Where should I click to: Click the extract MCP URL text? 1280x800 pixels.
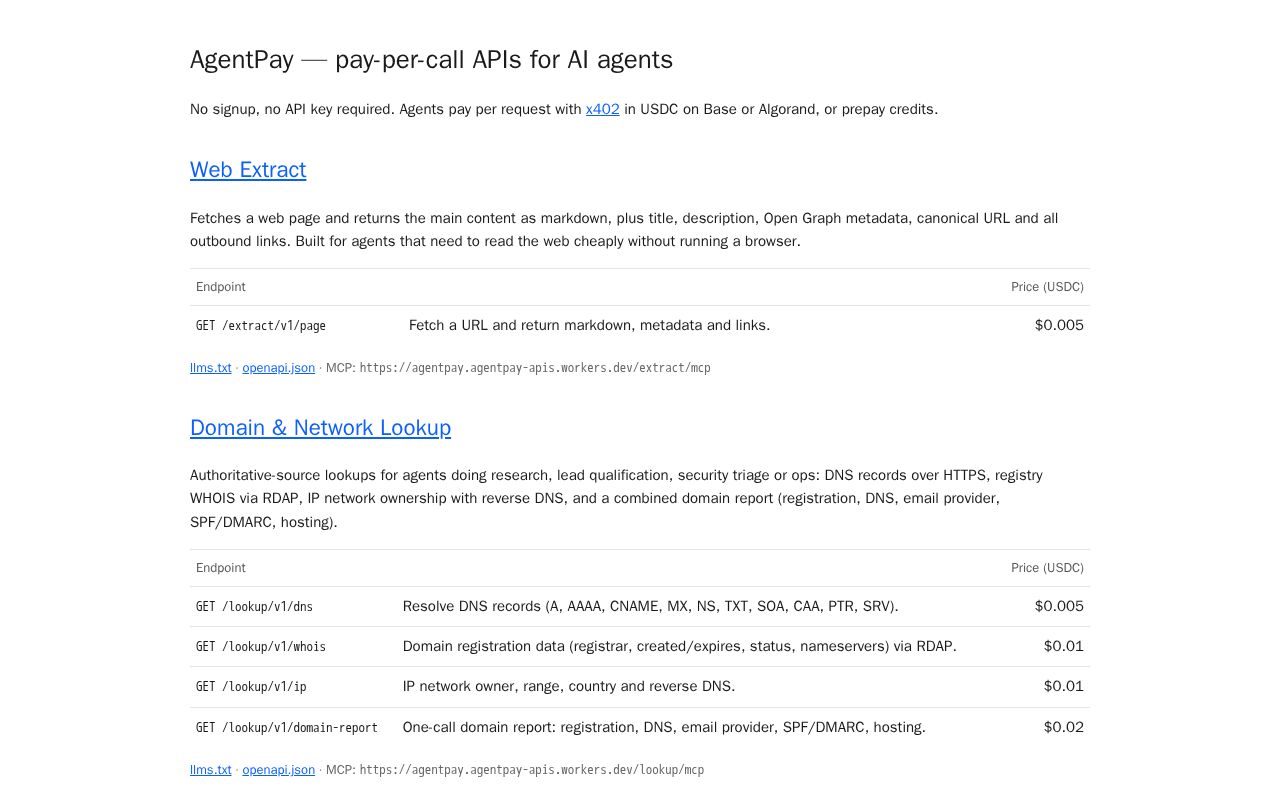pyautogui.click(x=535, y=368)
